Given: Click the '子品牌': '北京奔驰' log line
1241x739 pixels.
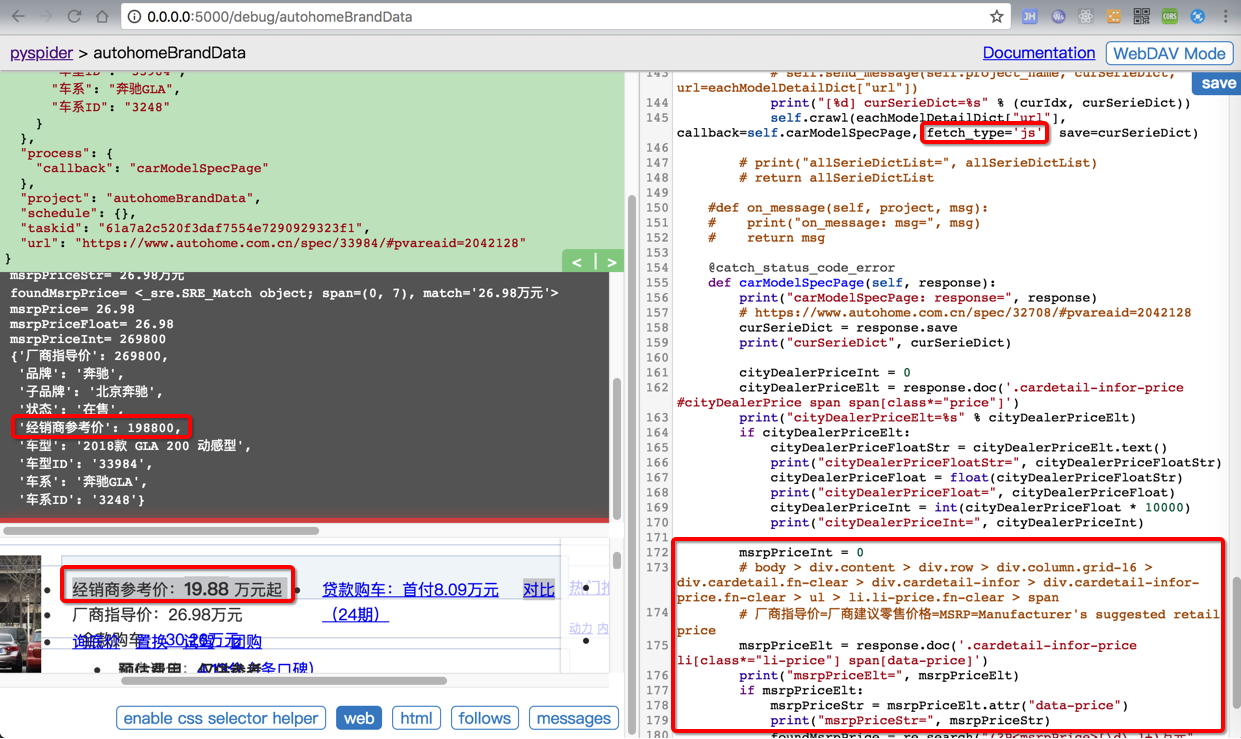Looking at the screenshot, I should (x=91, y=392).
